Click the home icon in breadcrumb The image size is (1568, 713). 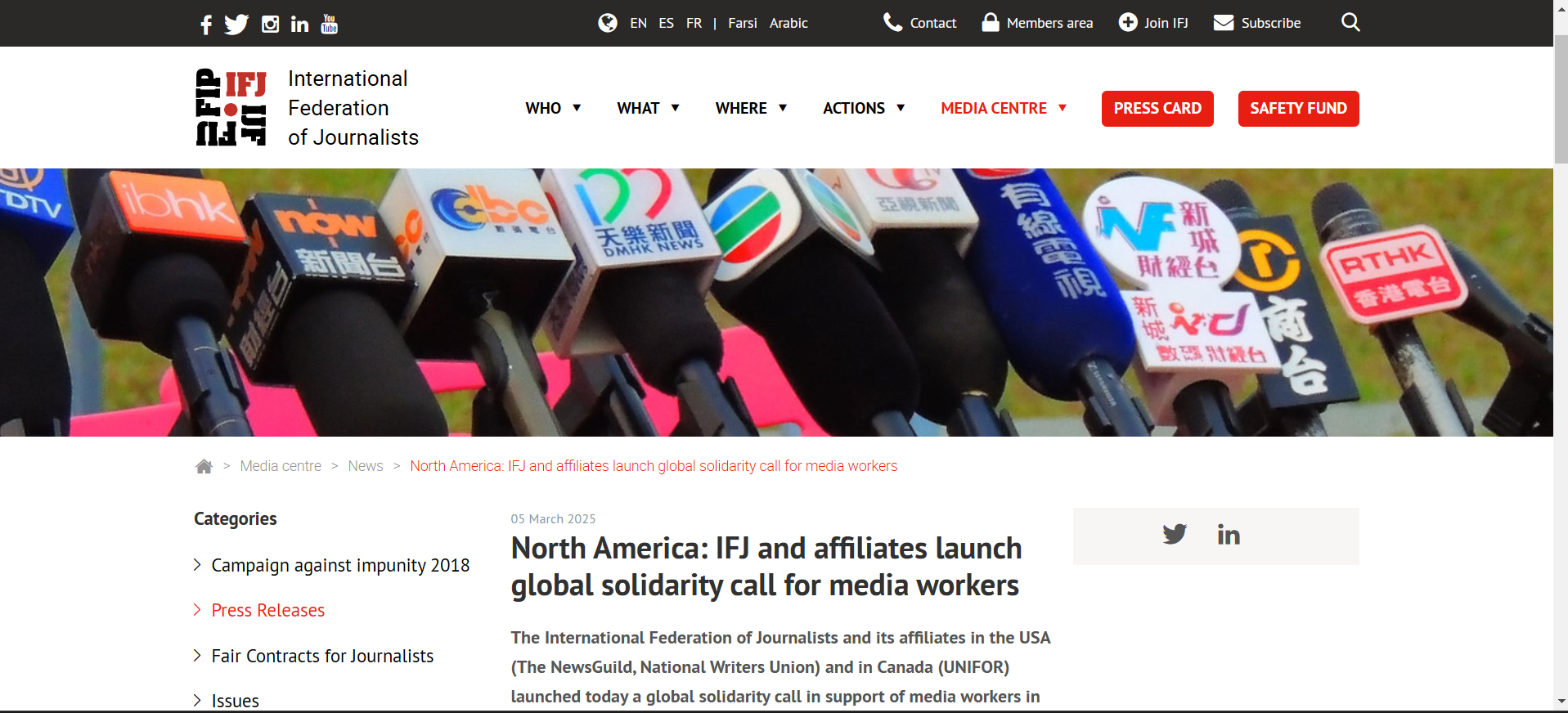(204, 466)
